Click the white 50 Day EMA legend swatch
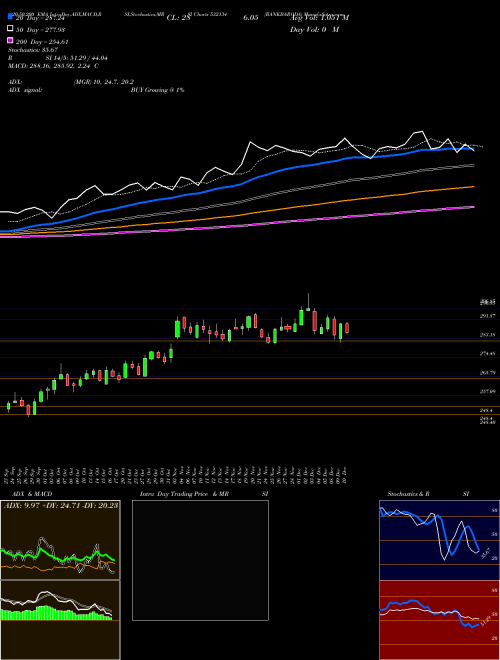The width and height of the screenshot is (500, 660). 10,29
